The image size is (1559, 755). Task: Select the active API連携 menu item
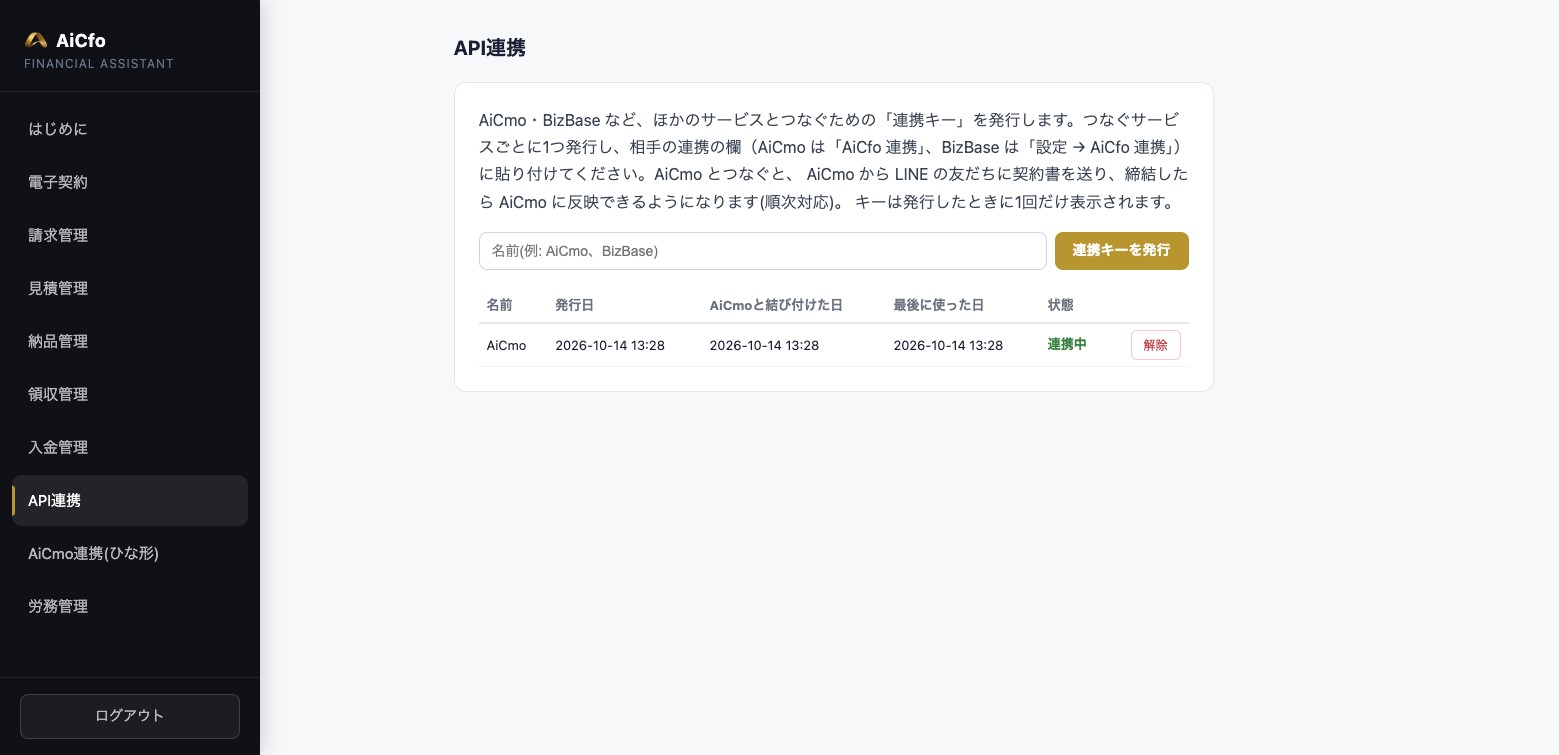coord(130,500)
